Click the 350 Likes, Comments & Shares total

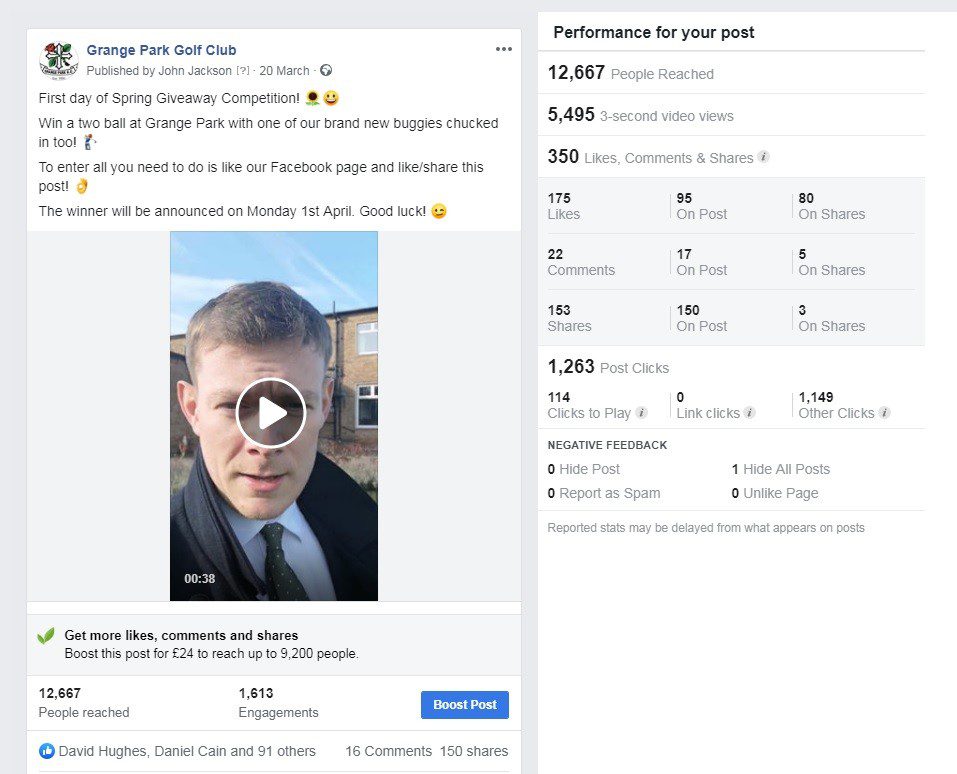(x=651, y=157)
